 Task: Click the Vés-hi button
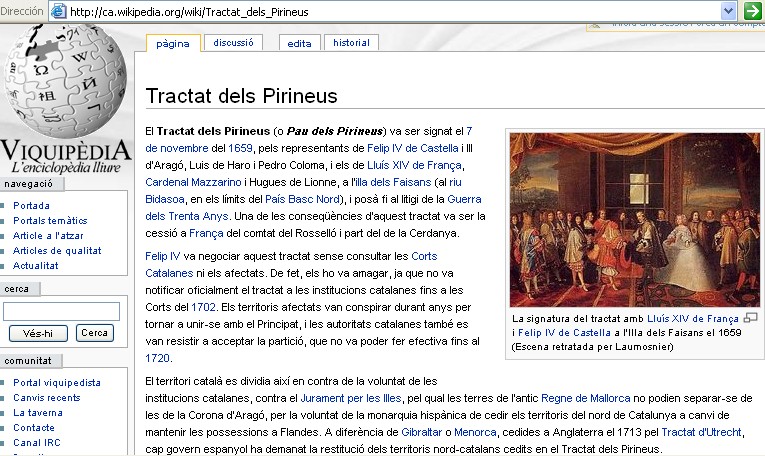click(38, 333)
